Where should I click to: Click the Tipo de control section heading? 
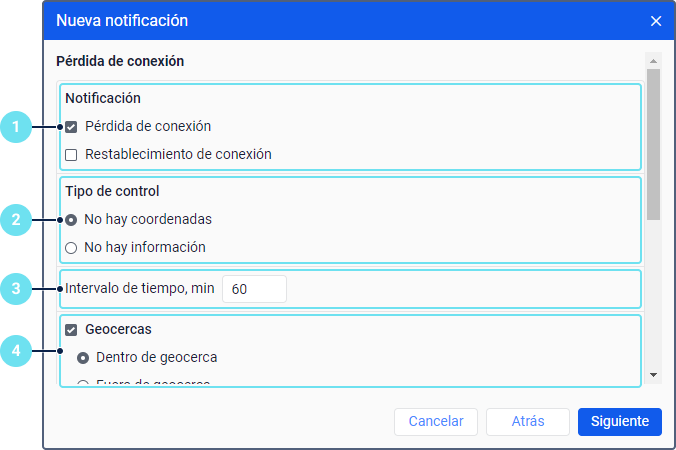(113, 191)
